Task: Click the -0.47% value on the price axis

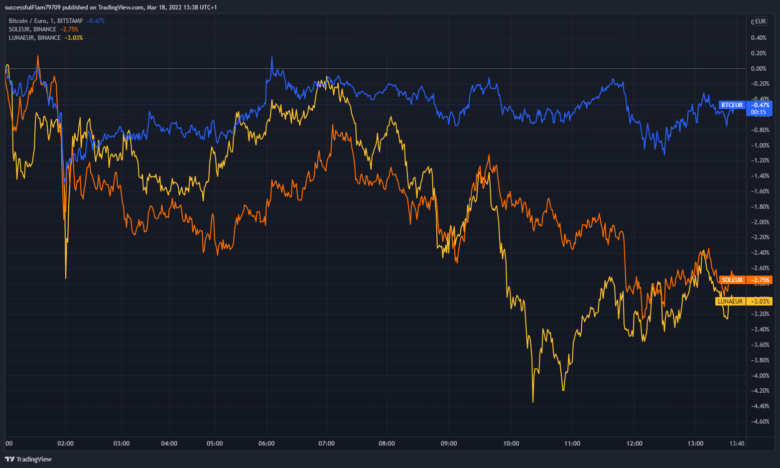Action: [760, 105]
